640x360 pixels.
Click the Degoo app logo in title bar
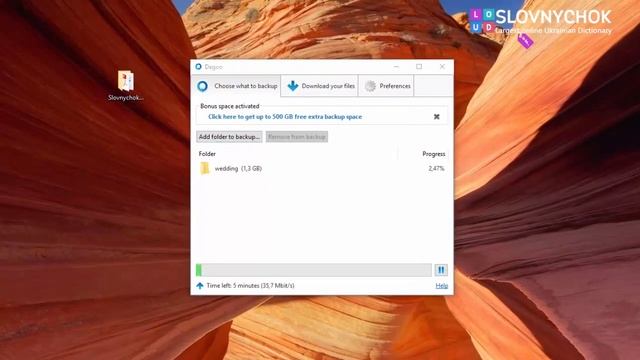point(198,67)
